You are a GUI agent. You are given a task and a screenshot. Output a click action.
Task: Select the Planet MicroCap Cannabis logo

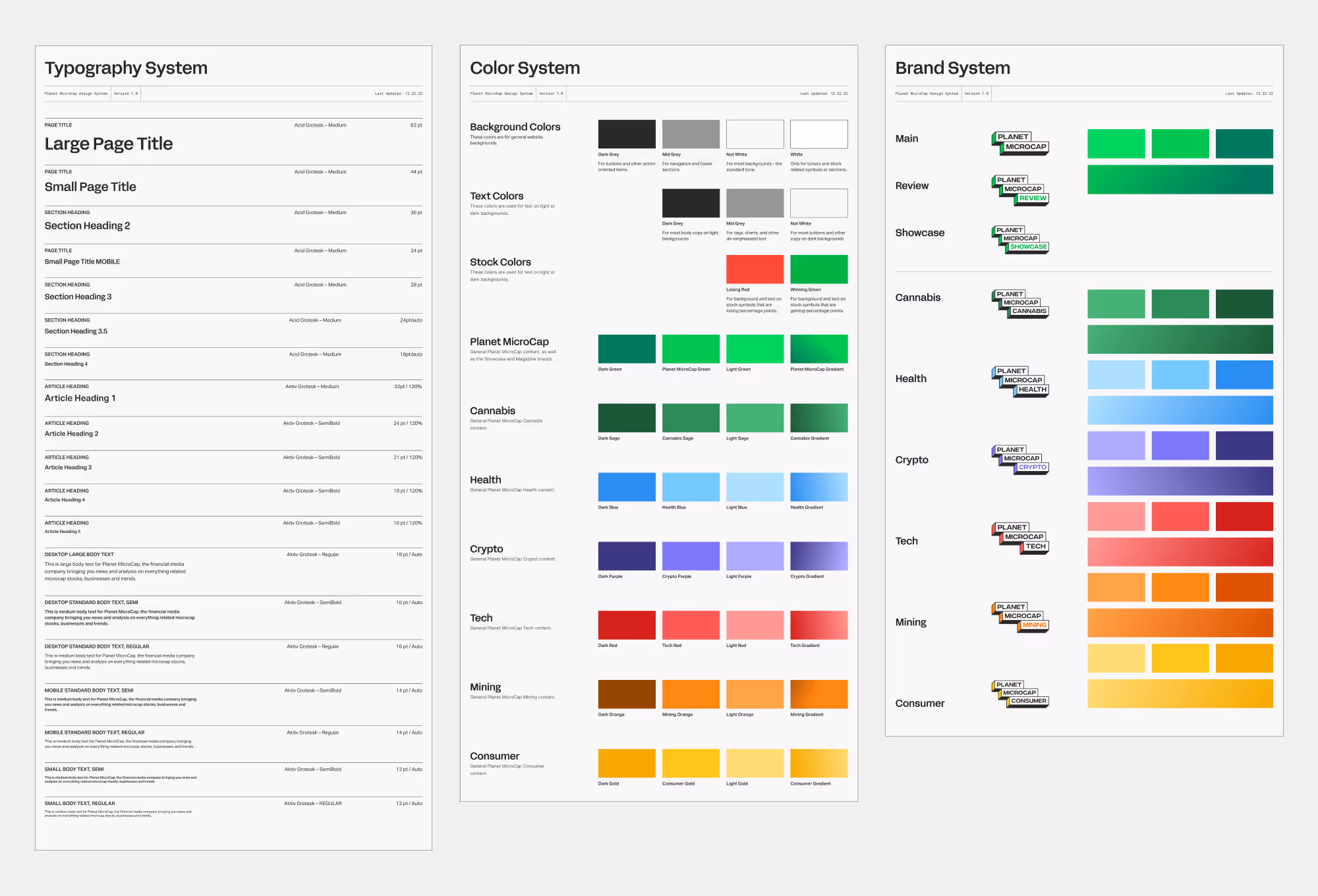(x=1020, y=304)
